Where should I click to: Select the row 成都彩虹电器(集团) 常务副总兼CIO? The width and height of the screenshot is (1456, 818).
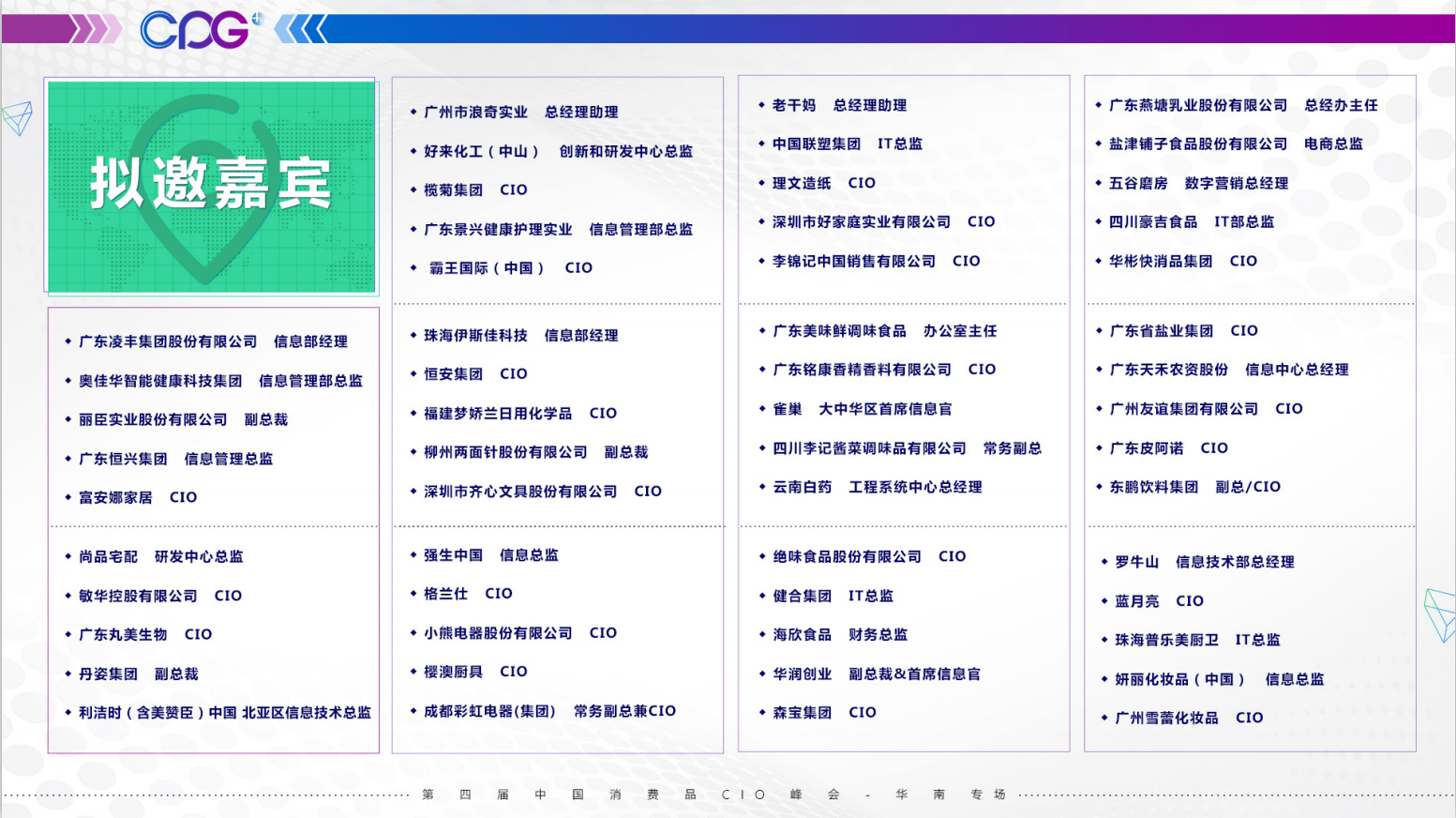pos(543,711)
